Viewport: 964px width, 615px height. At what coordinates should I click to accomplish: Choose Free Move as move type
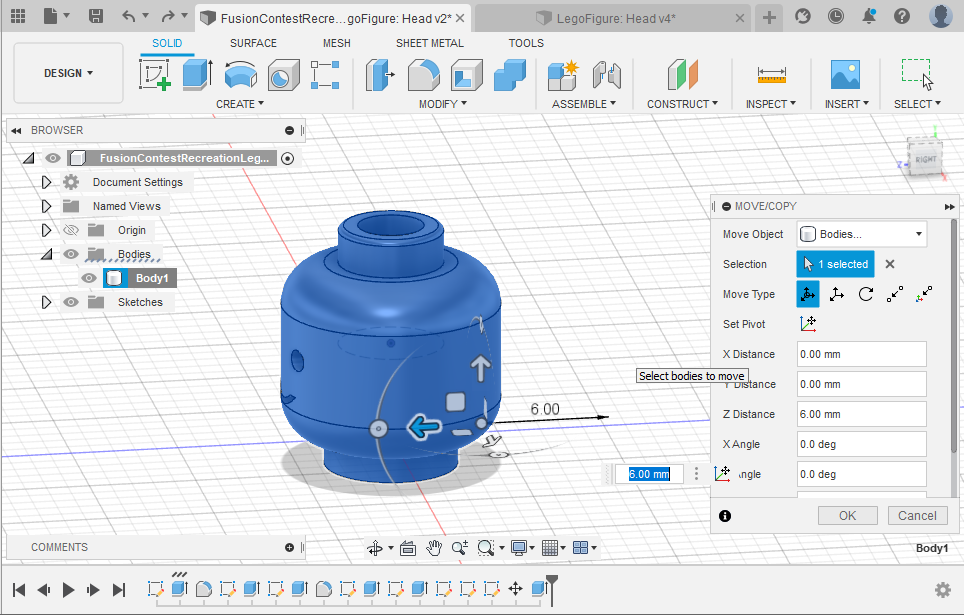(x=808, y=294)
